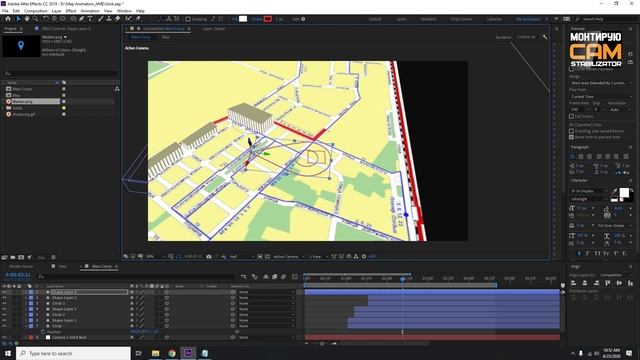Select the Brush tool
This screenshot has width=640, height=360.
pyautogui.click(x=100, y=19)
